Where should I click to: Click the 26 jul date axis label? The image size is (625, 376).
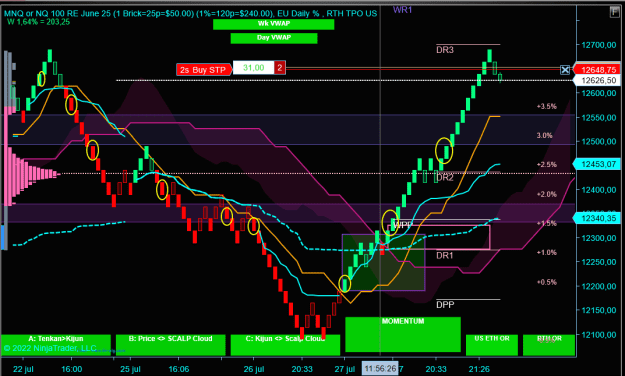254,369
